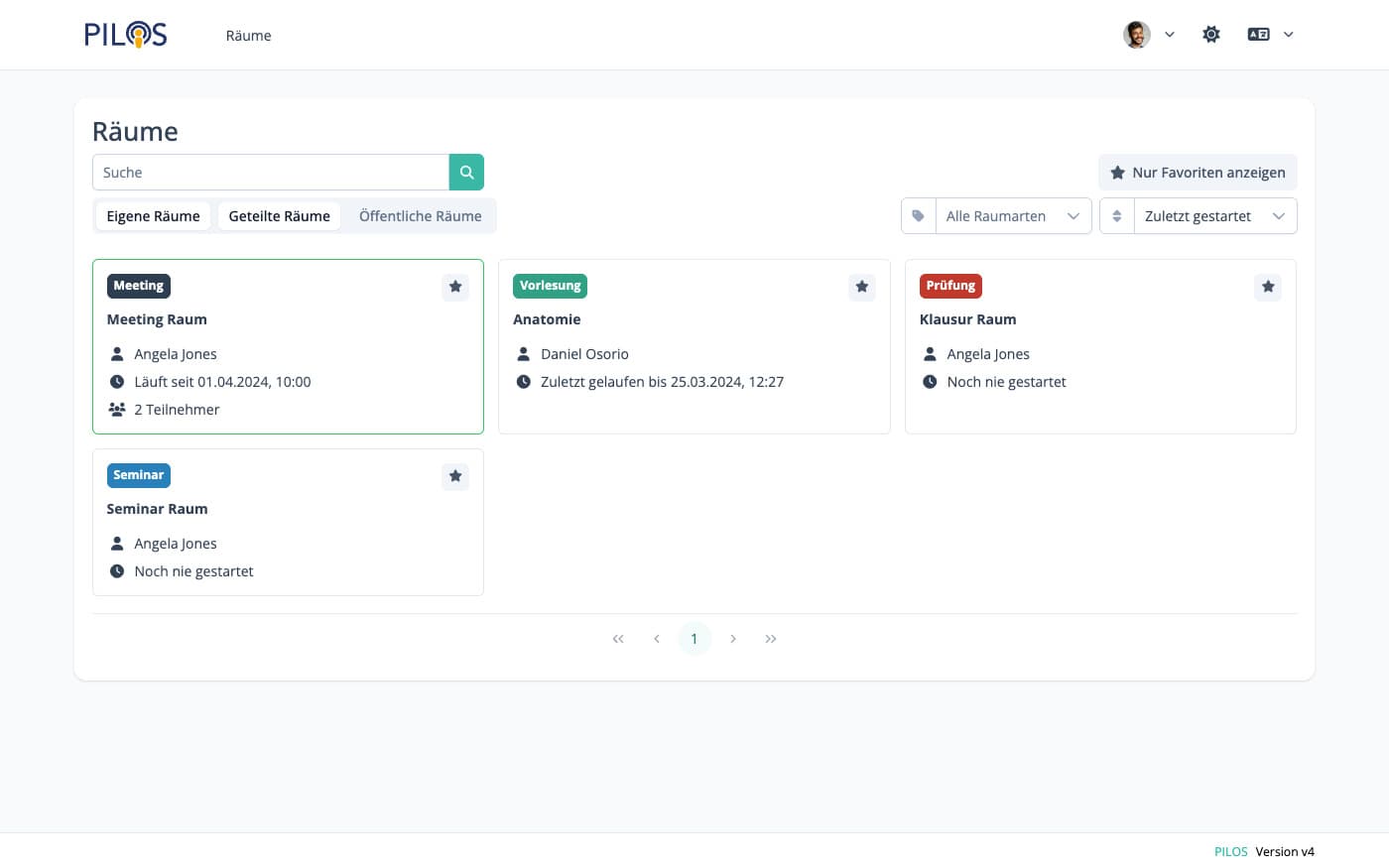Viewport: 1389px width, 868px height.
Task: Open the user avatar menu
Action: click(x=1137, y=35)
